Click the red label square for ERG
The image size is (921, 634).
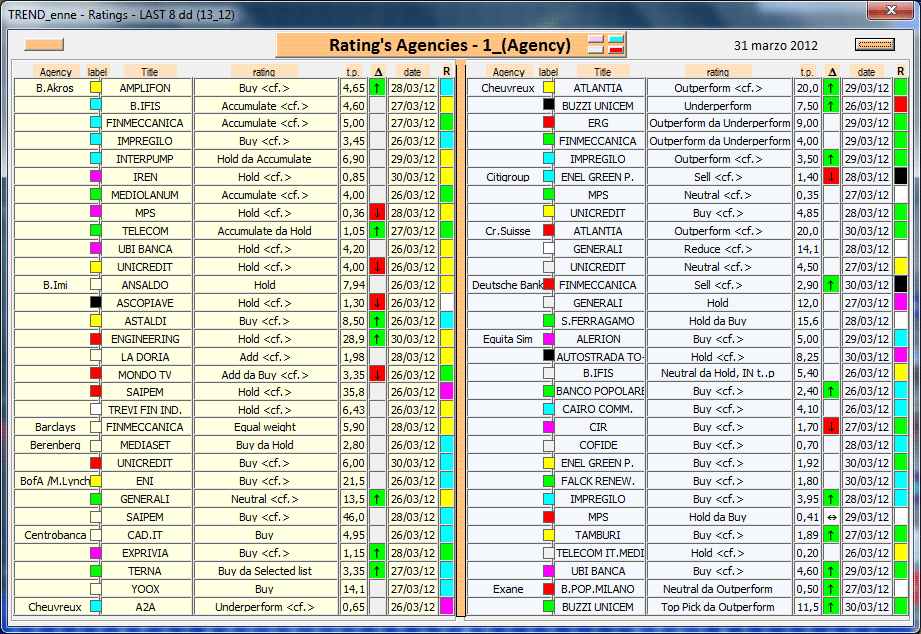(549, 122)
